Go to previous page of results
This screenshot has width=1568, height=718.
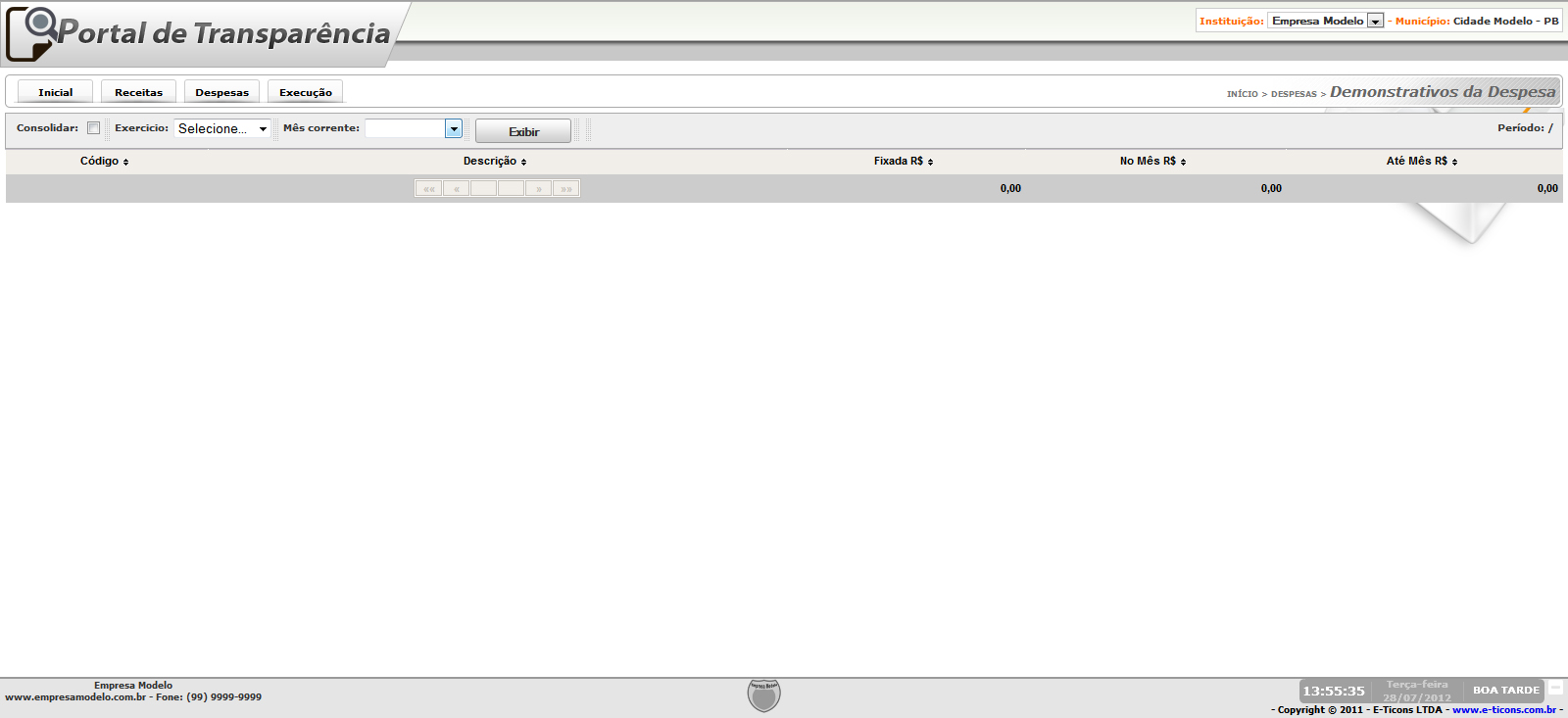456,188
